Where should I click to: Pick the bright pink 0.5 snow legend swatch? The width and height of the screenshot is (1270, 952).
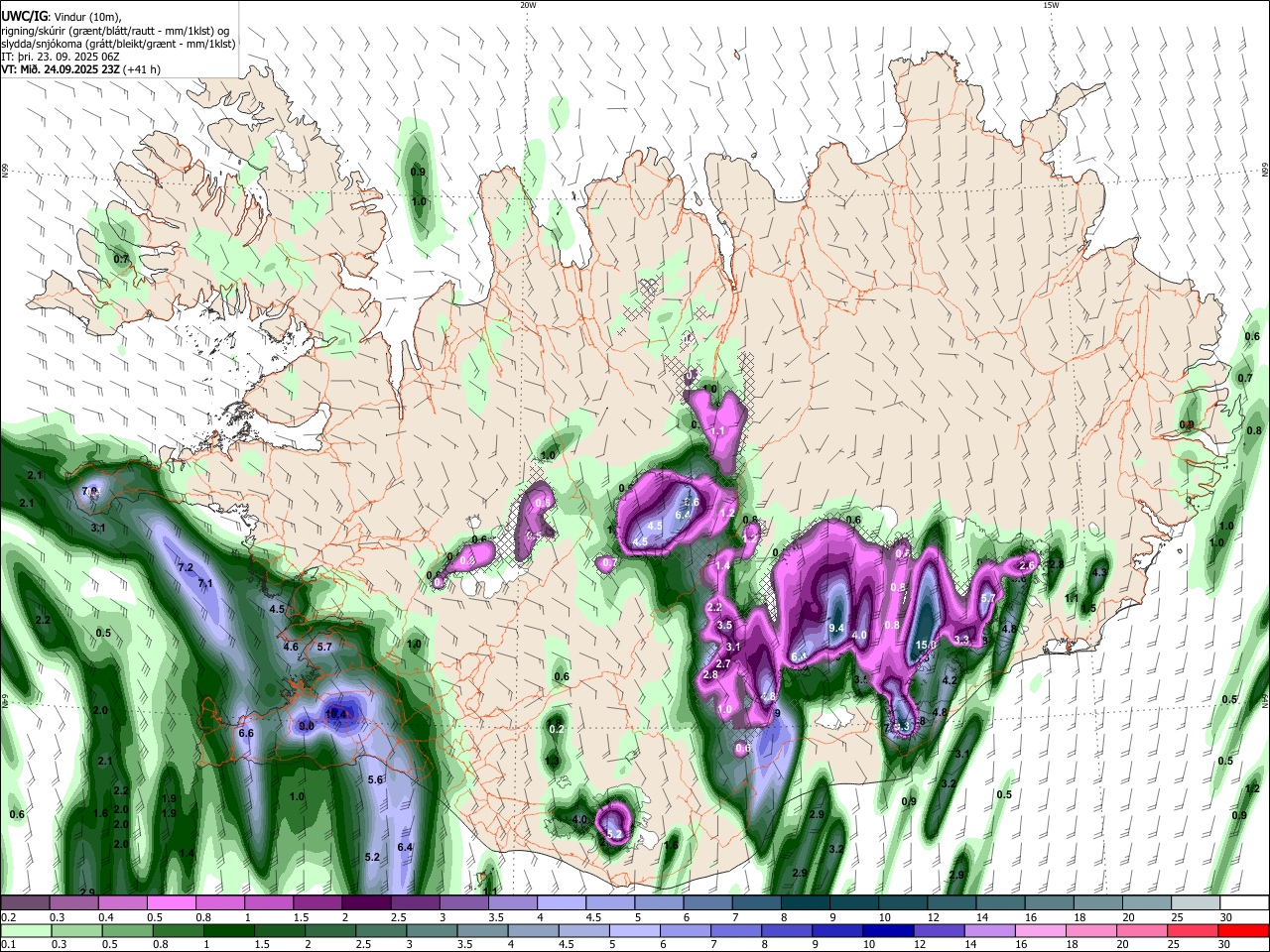(171, 902)
